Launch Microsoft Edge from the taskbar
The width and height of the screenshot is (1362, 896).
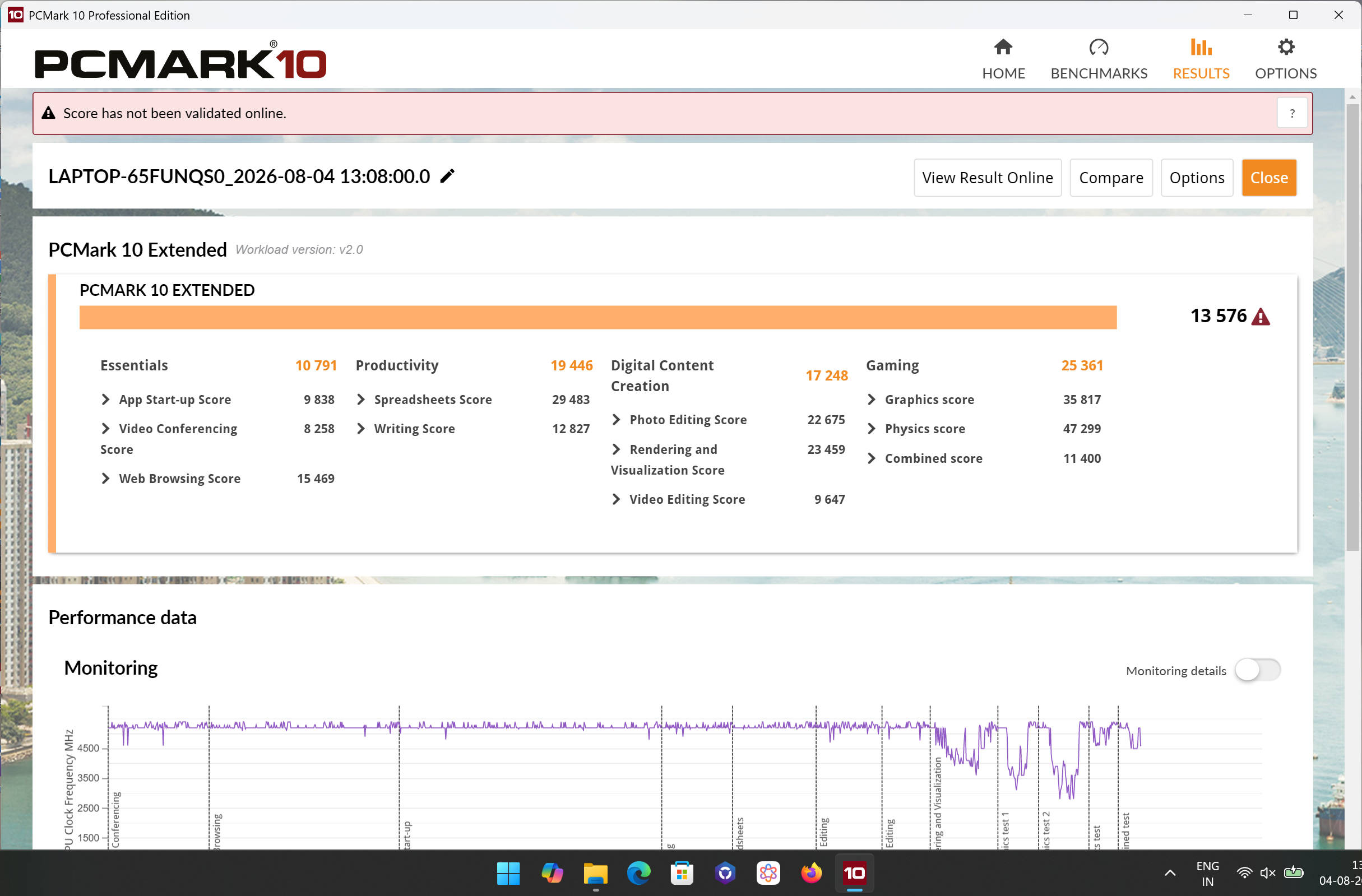[x=638, y=873]
